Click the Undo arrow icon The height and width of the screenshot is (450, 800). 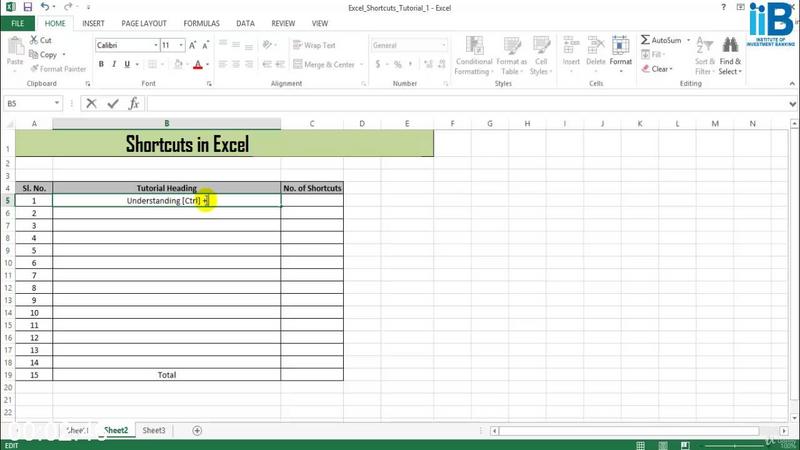coord(45,7)
